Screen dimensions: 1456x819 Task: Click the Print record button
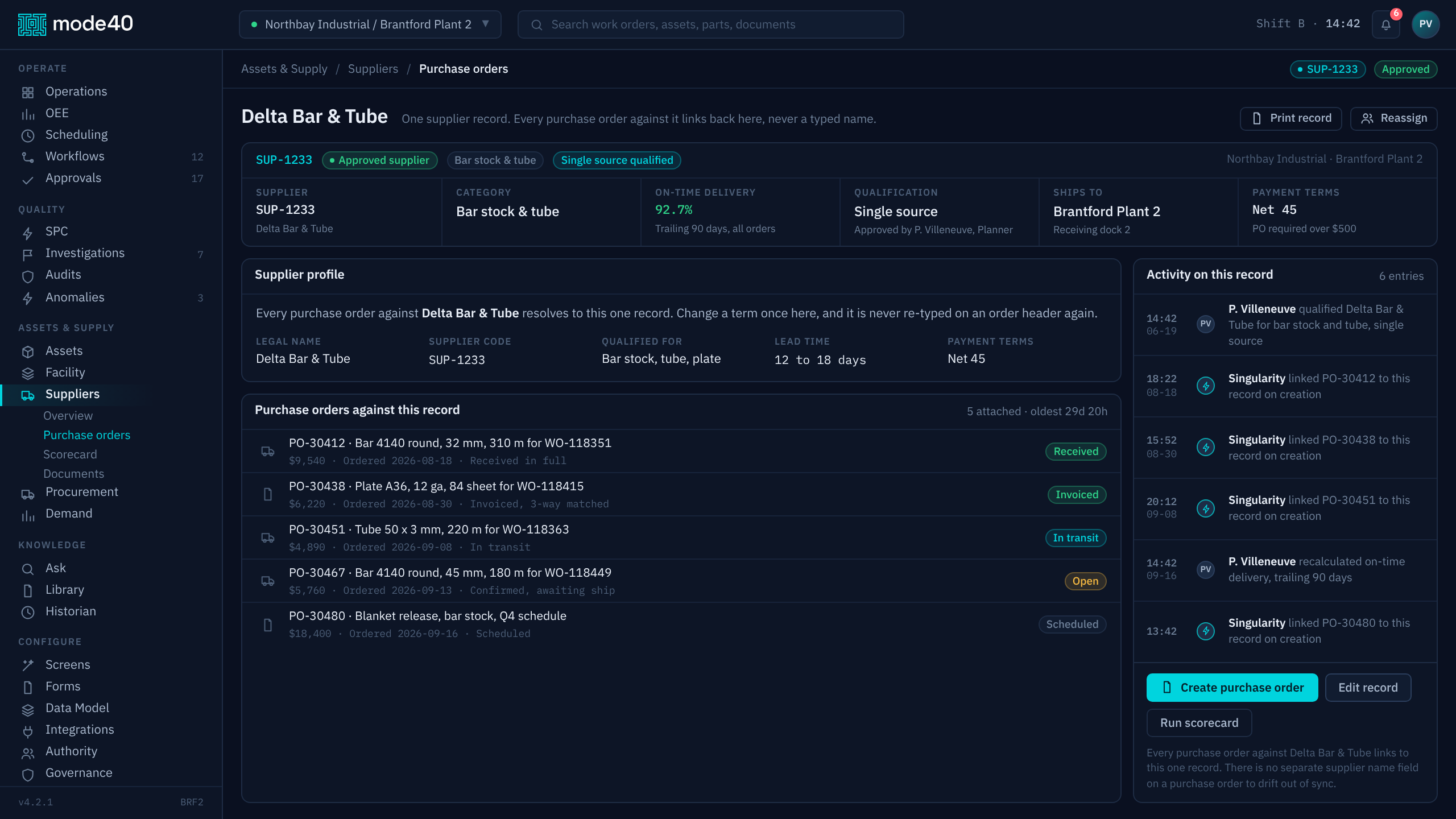click(1291, 118)
